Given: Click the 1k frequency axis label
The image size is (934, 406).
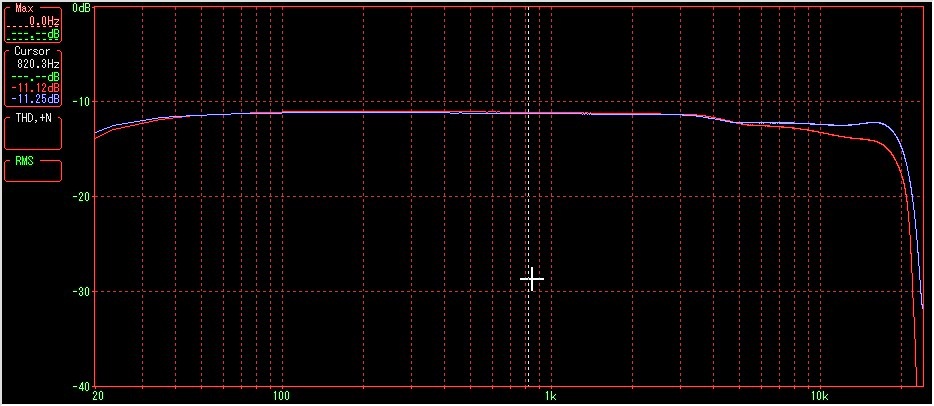Looking at the screenshot, I should [550, 396].
